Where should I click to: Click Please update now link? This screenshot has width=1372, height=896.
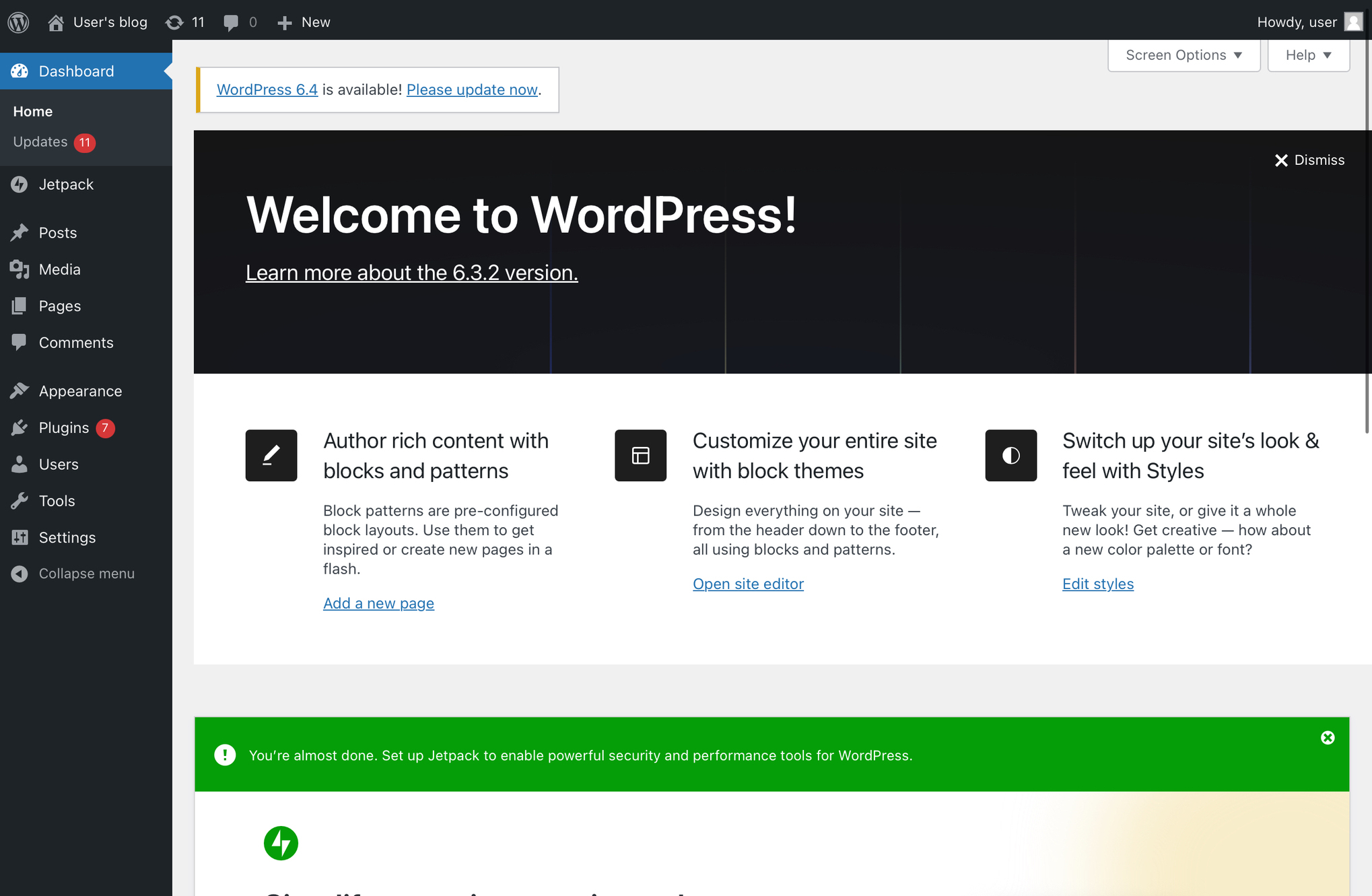(x=472, y=90)
